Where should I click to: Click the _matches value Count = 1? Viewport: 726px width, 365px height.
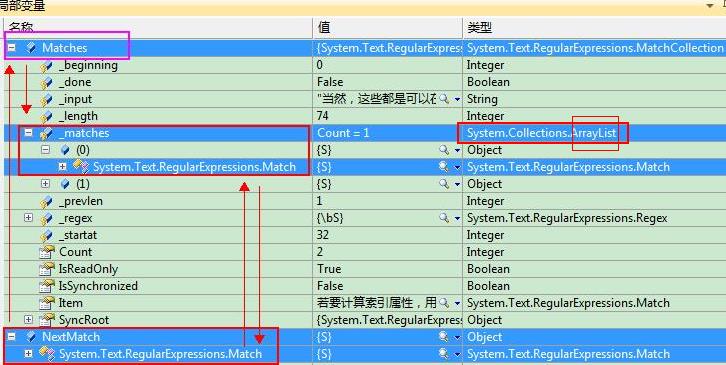pyautogui.click(x=343, y=133)
